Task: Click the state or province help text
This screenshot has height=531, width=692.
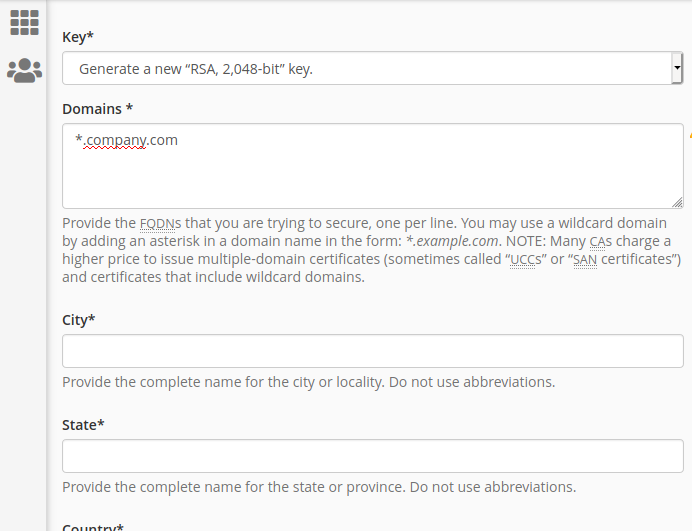Action: click(319, 487)
